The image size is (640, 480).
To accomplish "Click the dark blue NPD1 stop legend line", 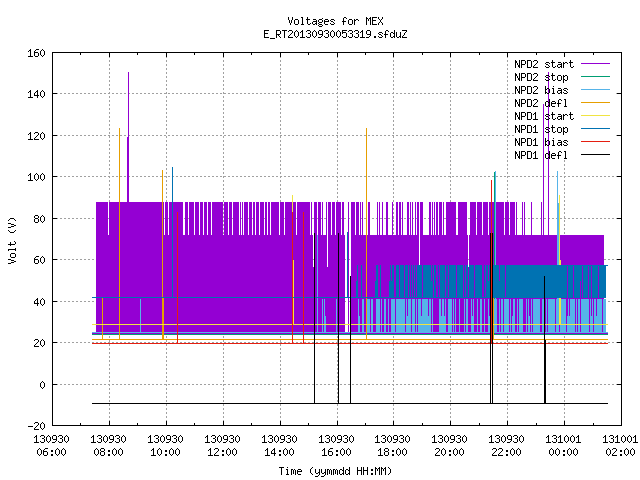I will pyautogui.click(x=596, y=129).
